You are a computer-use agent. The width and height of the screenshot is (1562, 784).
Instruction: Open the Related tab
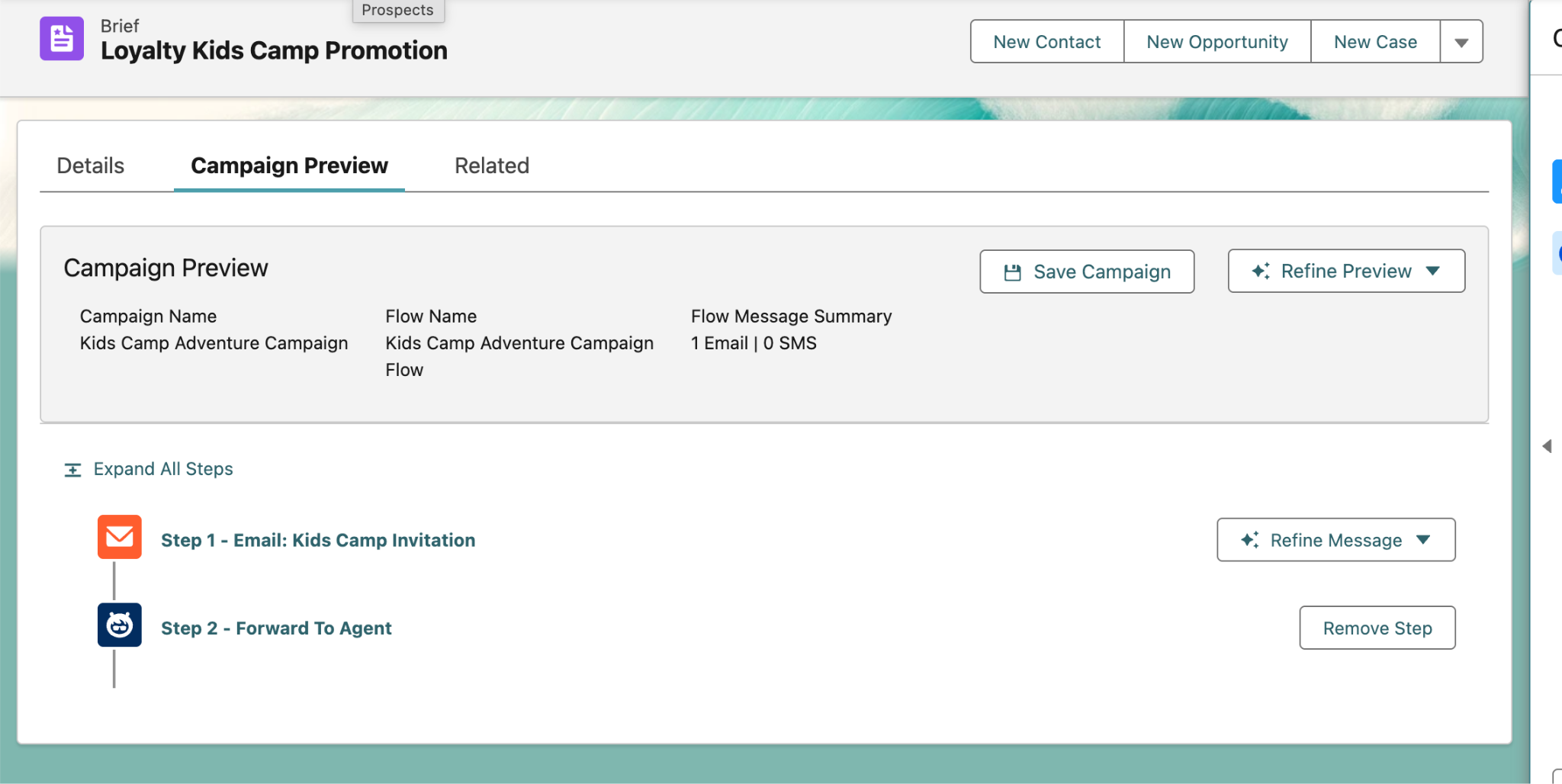tap(492, 165)
